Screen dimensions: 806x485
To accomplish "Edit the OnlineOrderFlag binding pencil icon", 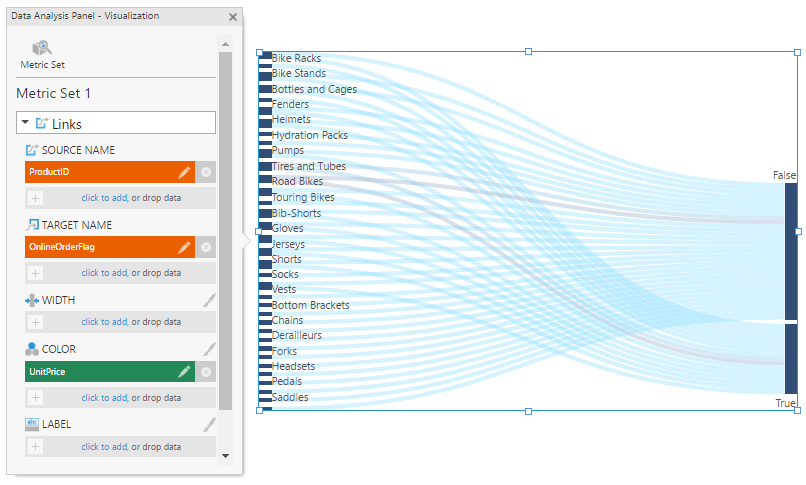I will pos(184,247).
